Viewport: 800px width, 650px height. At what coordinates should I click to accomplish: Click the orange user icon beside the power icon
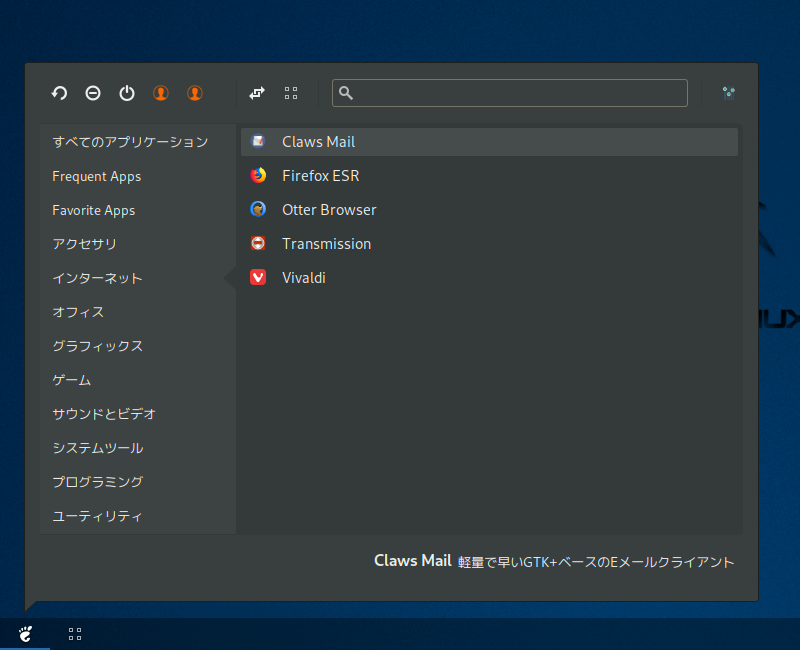161,93
